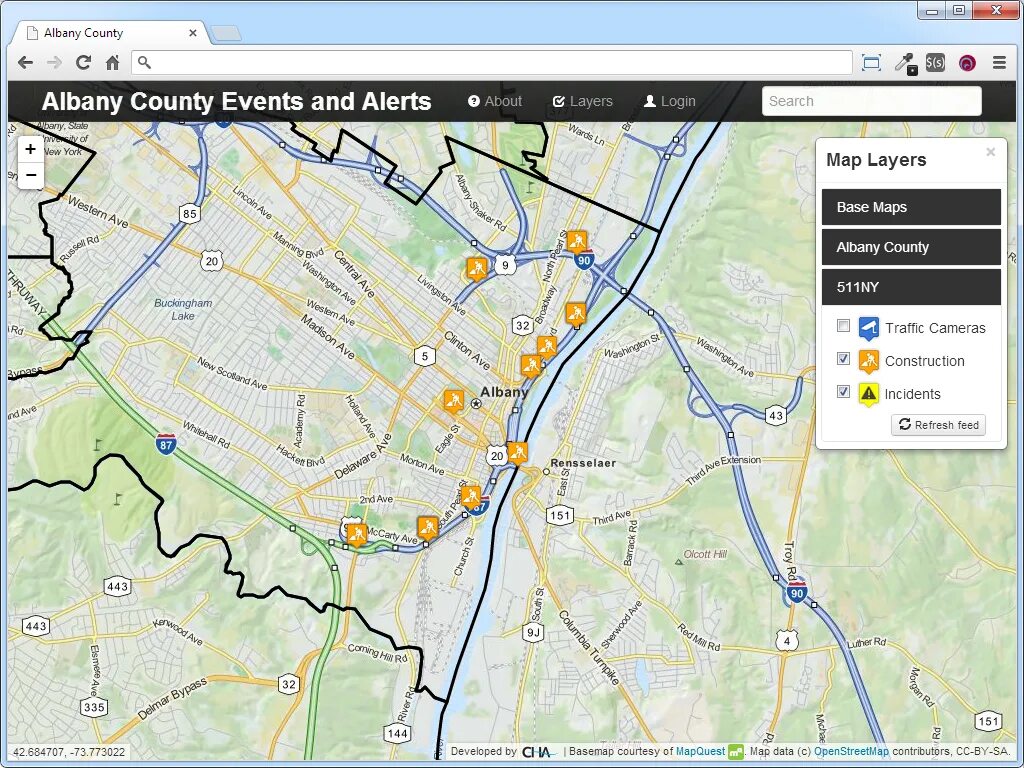The width and height of the screenshot is (1024, 768).
Task: Enable the Traffic Cameras checkbox
Action: point(843,325)
